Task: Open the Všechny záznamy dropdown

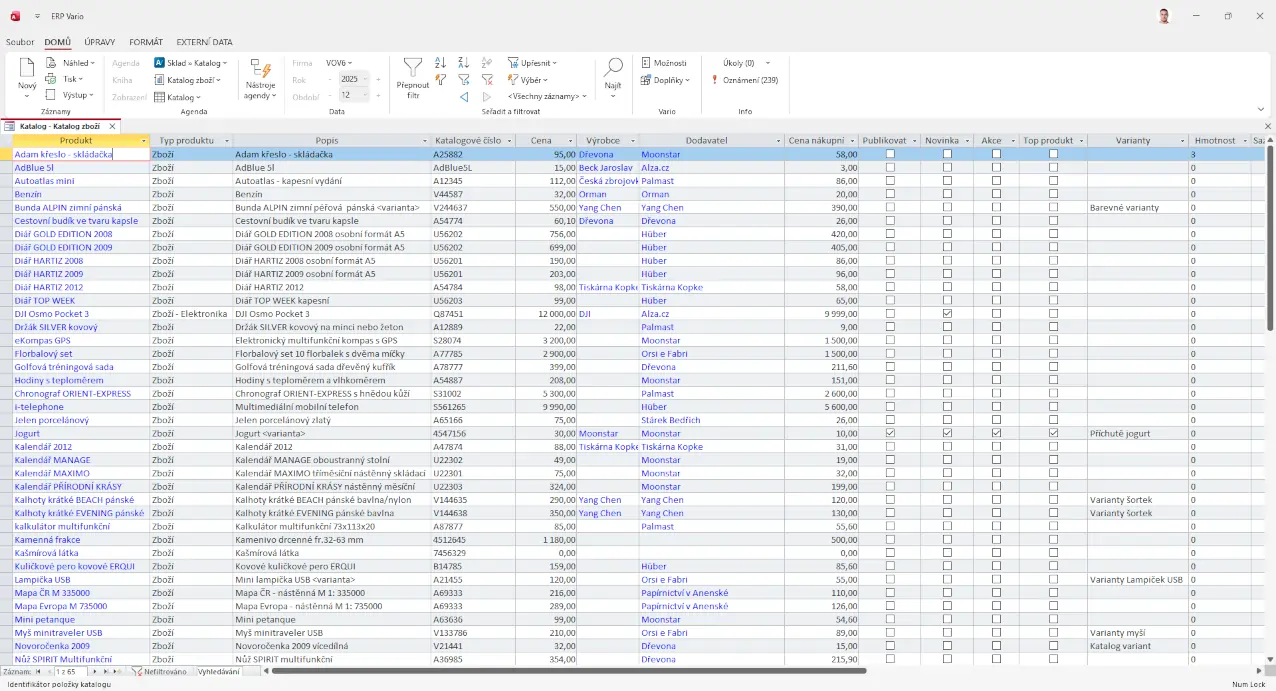Action: [x=546, y=97]
